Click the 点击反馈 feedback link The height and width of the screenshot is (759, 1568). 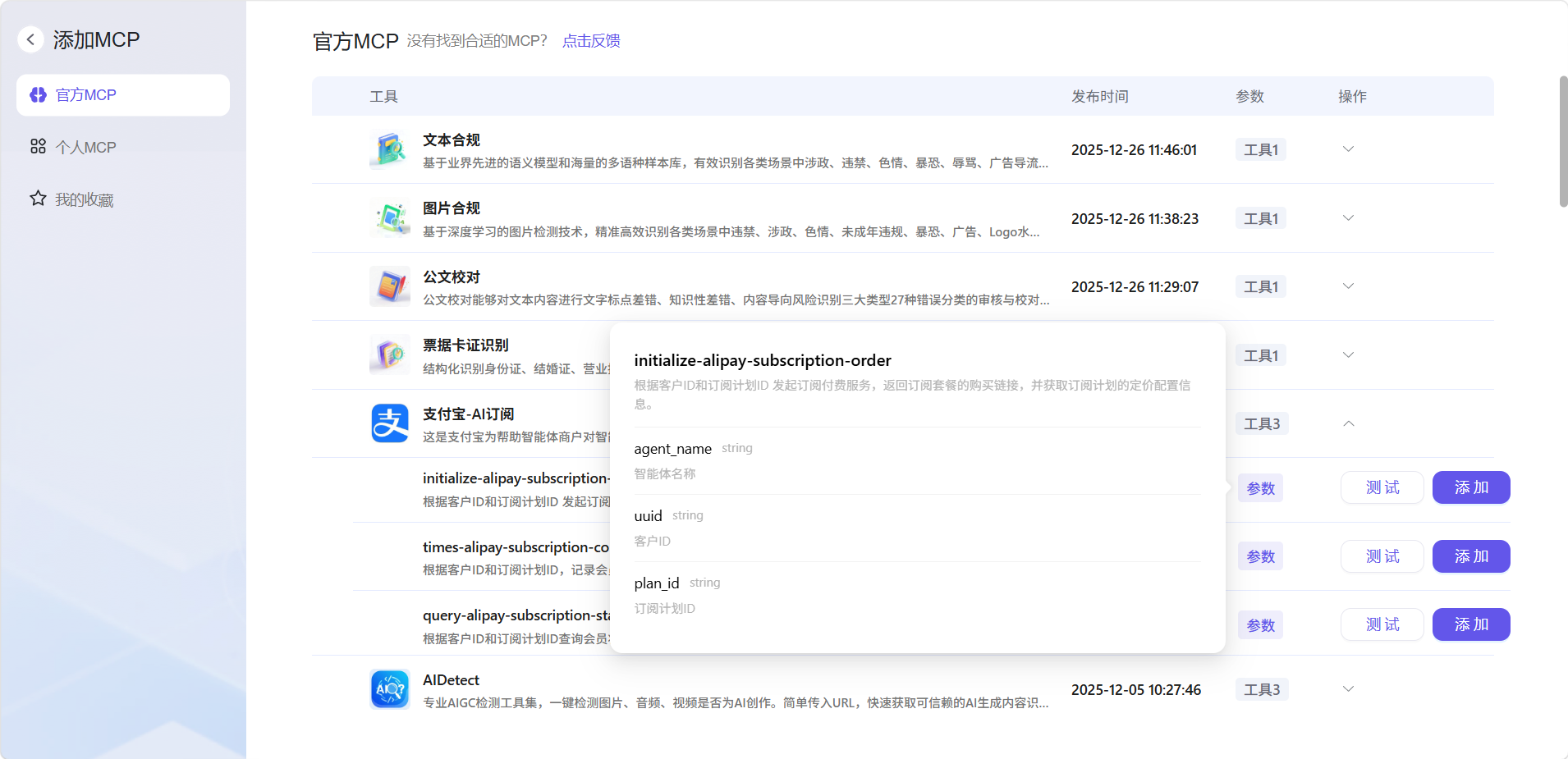point(591,41)
